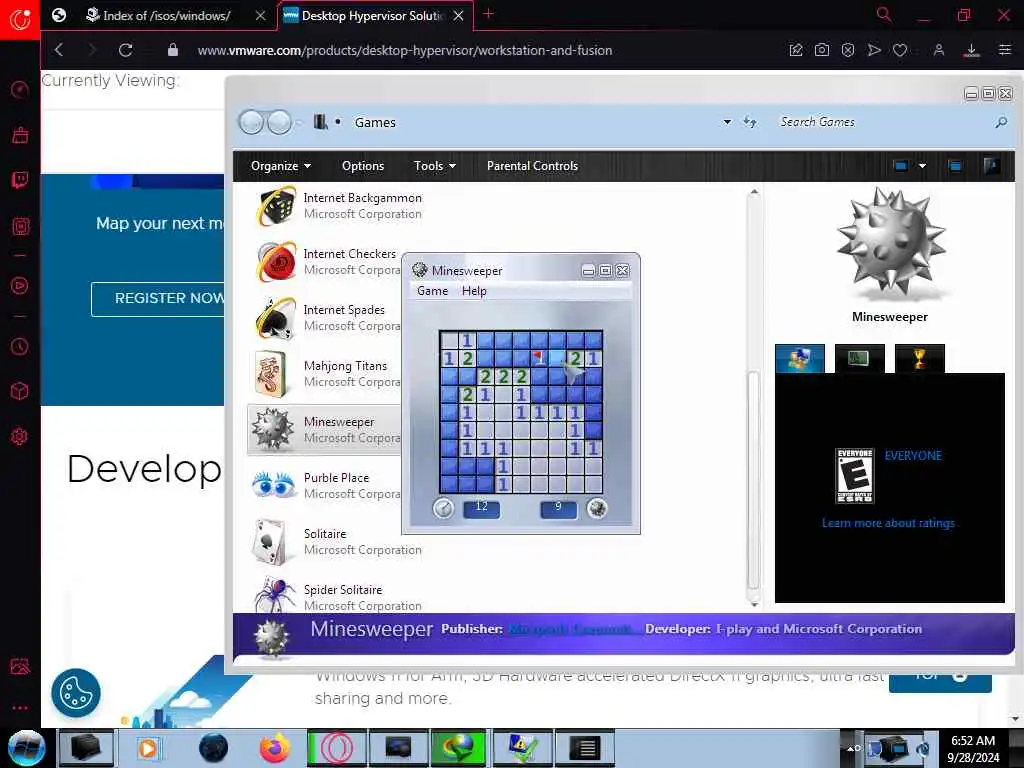Click the cookie settings round button
1024x768 pixels.
coord(76,693)
